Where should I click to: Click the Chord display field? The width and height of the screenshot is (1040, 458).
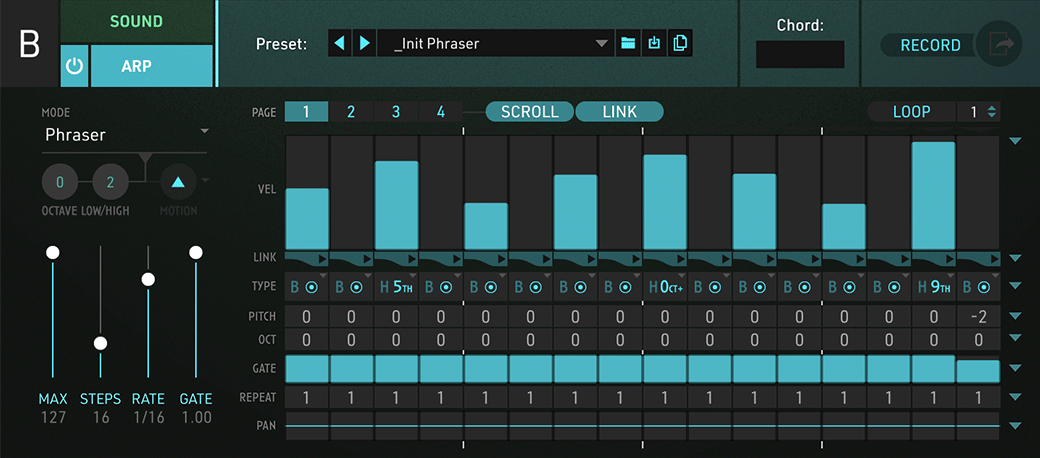tap(799, 54)
